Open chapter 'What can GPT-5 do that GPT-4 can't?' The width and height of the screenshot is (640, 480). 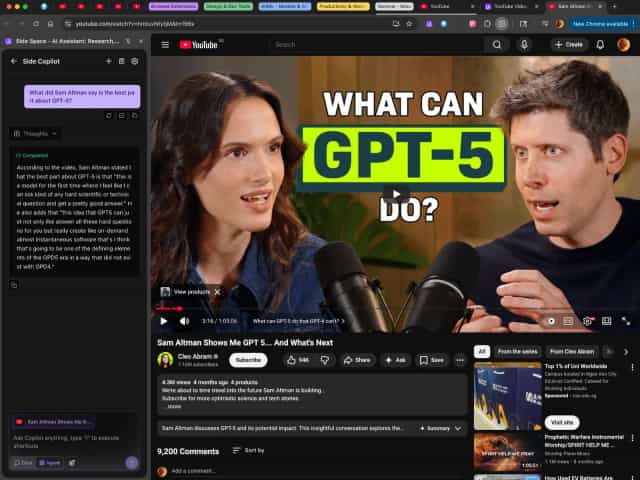298,321
